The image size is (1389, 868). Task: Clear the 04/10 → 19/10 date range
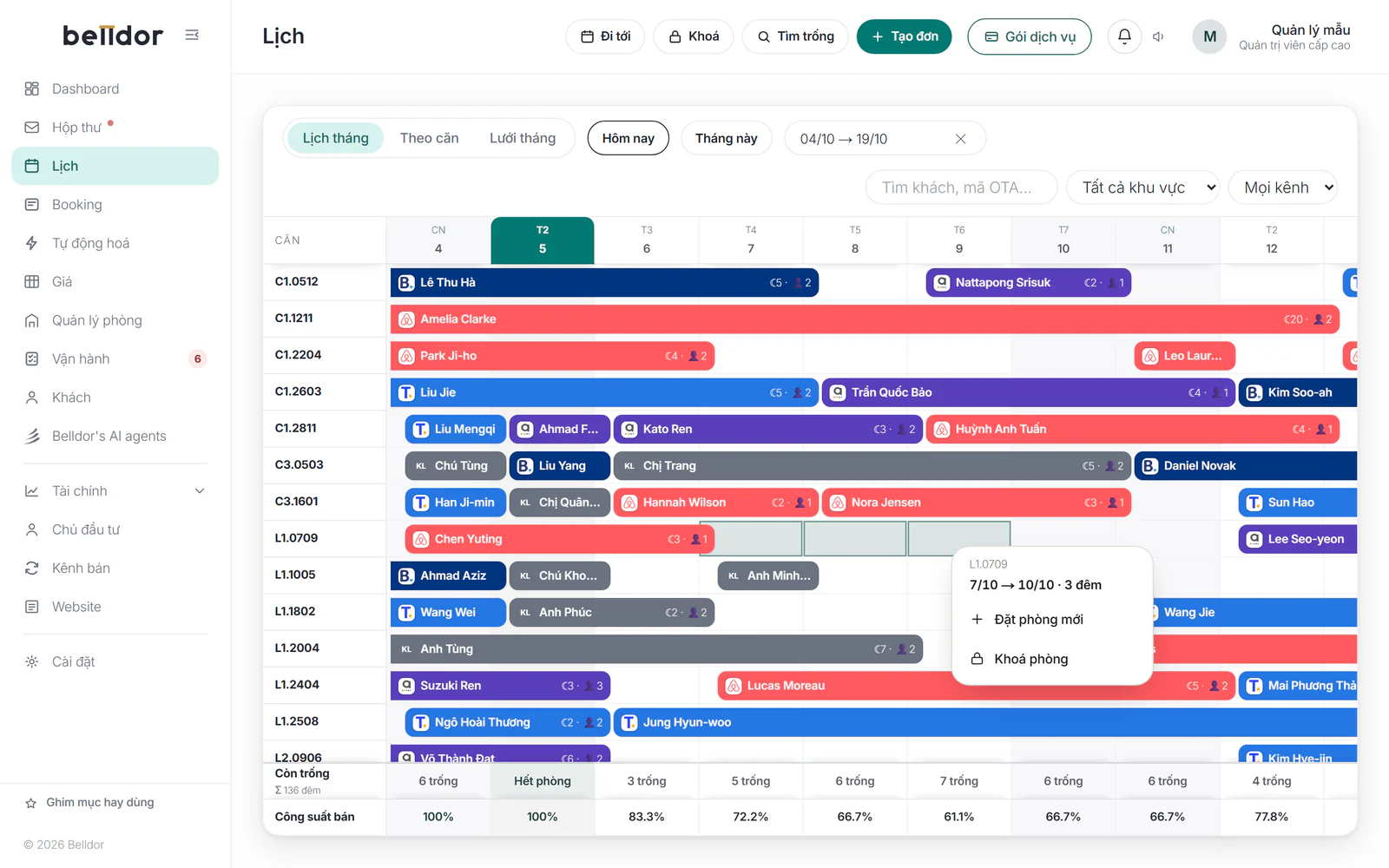click(960, 139)
